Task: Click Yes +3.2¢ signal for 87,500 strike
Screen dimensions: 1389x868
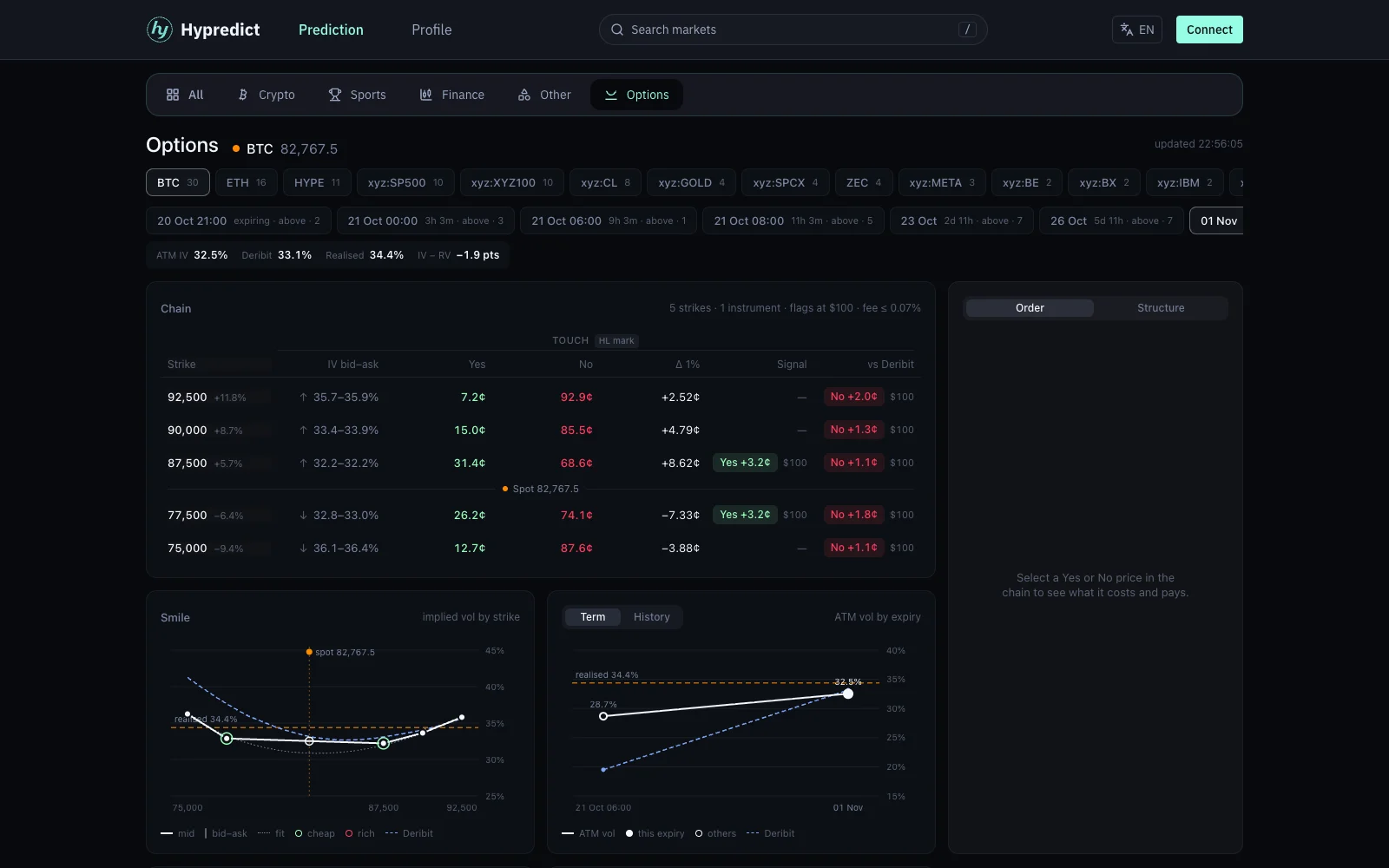Action: 745,463
